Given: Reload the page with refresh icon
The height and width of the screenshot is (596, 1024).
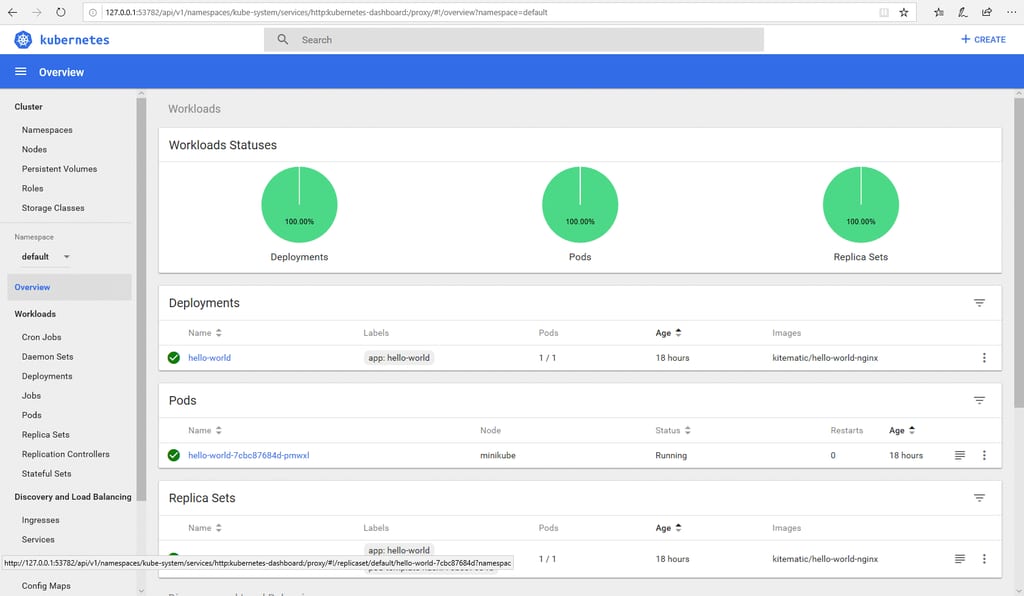Looking at the screenshot, I should tap(61, 12).
